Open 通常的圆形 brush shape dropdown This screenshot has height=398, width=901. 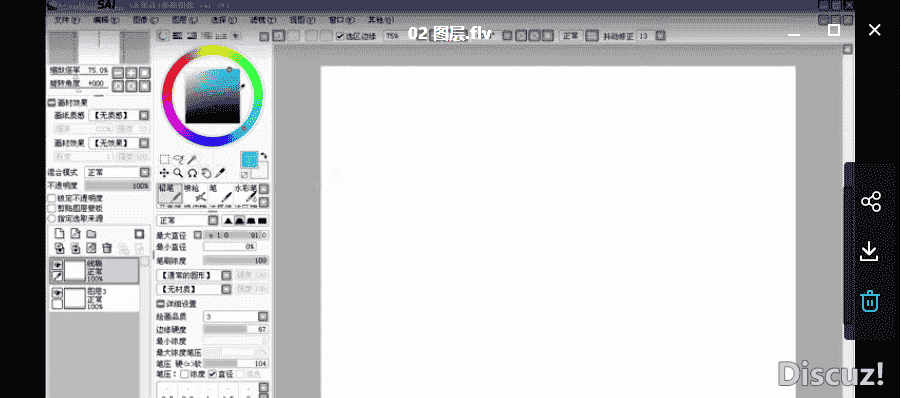pyautogui.click(x=227, y=276)
